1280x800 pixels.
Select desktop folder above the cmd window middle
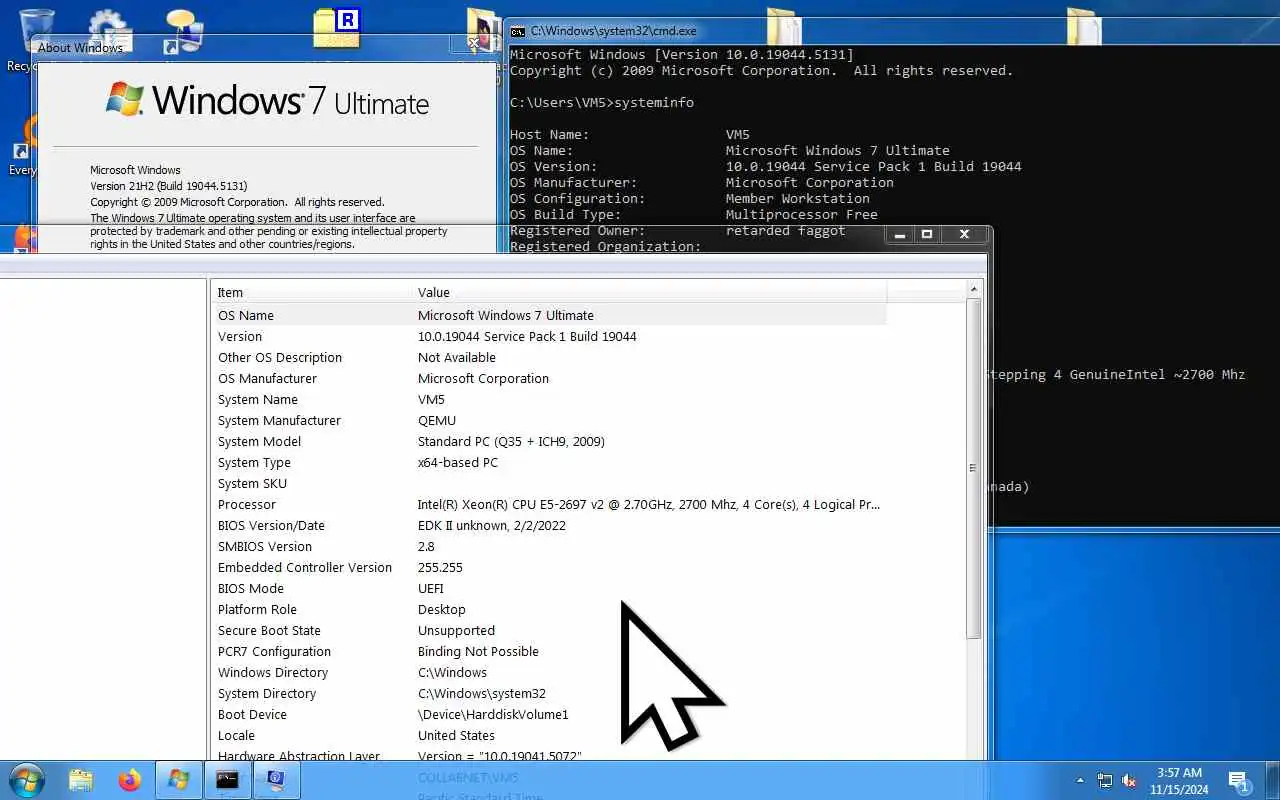783,28
